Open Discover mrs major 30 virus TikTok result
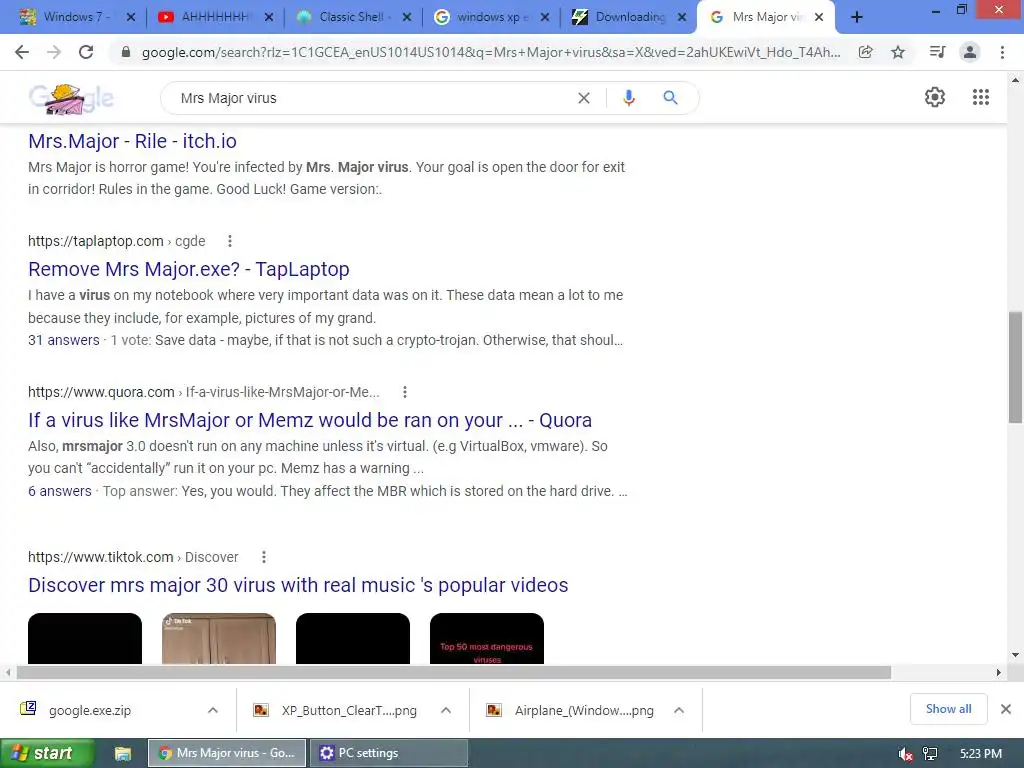The width and height of the screenshot is (1024, 768). [298, 585]
